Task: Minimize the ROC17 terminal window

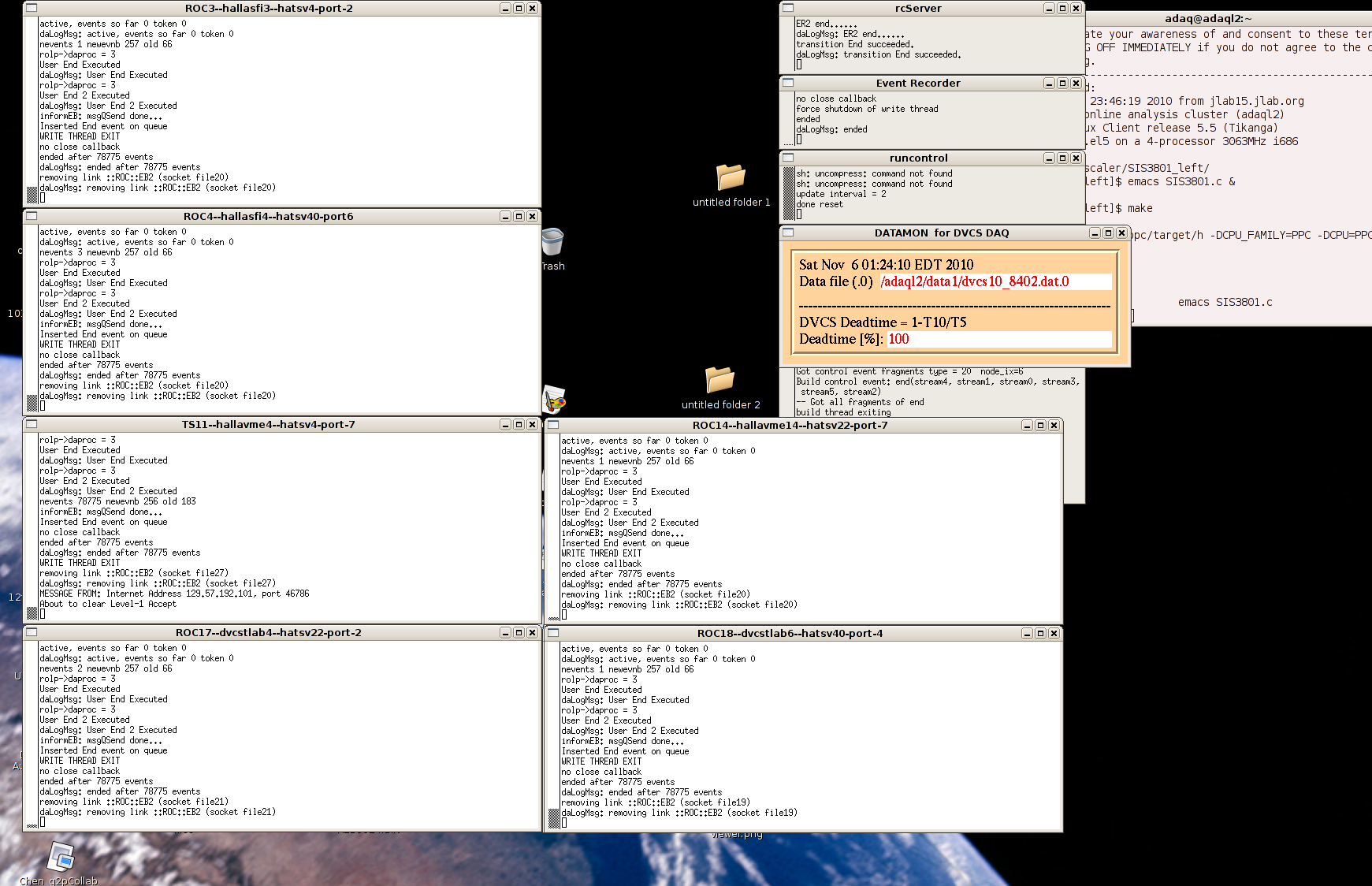Action: point(505,632)
